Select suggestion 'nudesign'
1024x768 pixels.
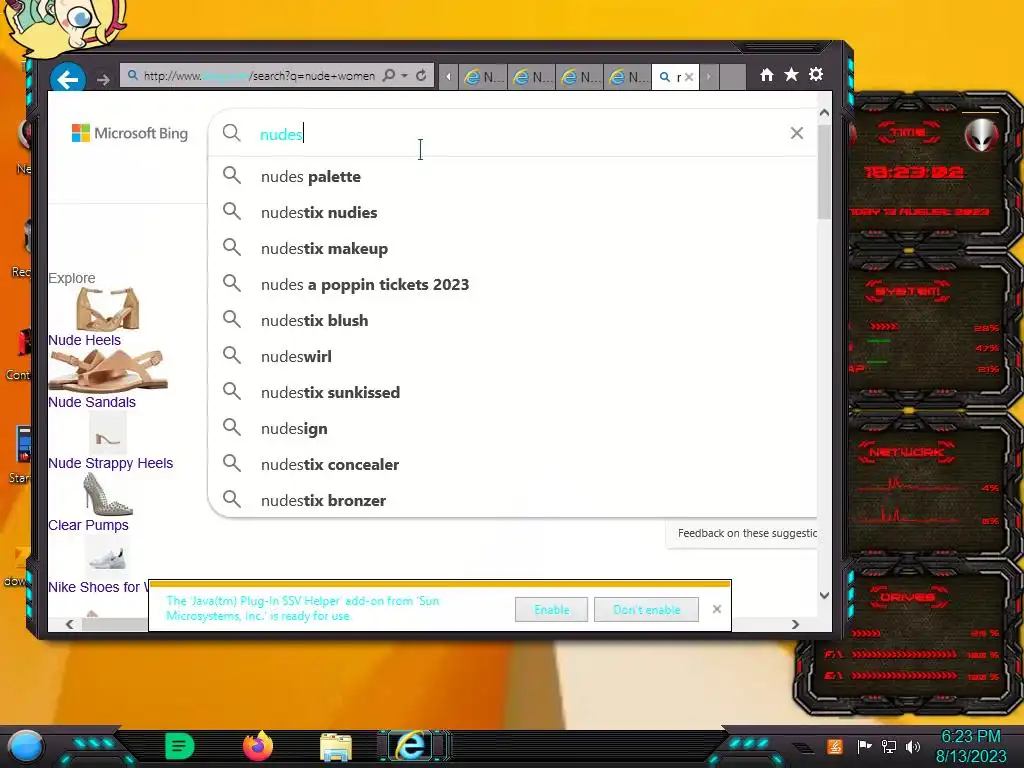512,428
